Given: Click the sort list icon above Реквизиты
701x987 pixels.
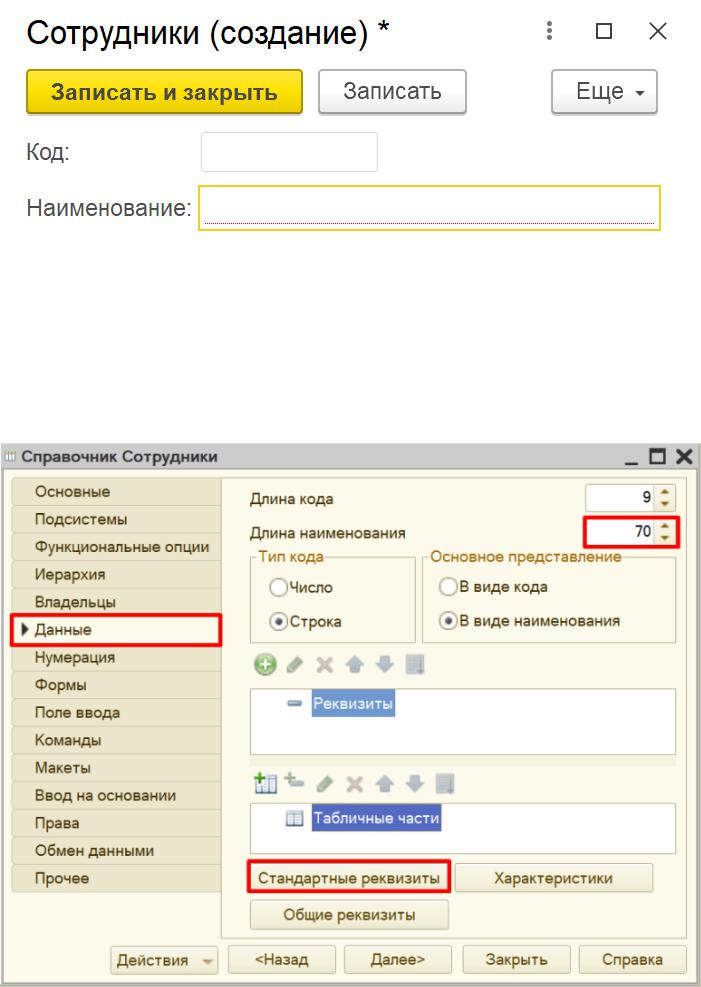Looking at the screenshot, I should point(415,665).
